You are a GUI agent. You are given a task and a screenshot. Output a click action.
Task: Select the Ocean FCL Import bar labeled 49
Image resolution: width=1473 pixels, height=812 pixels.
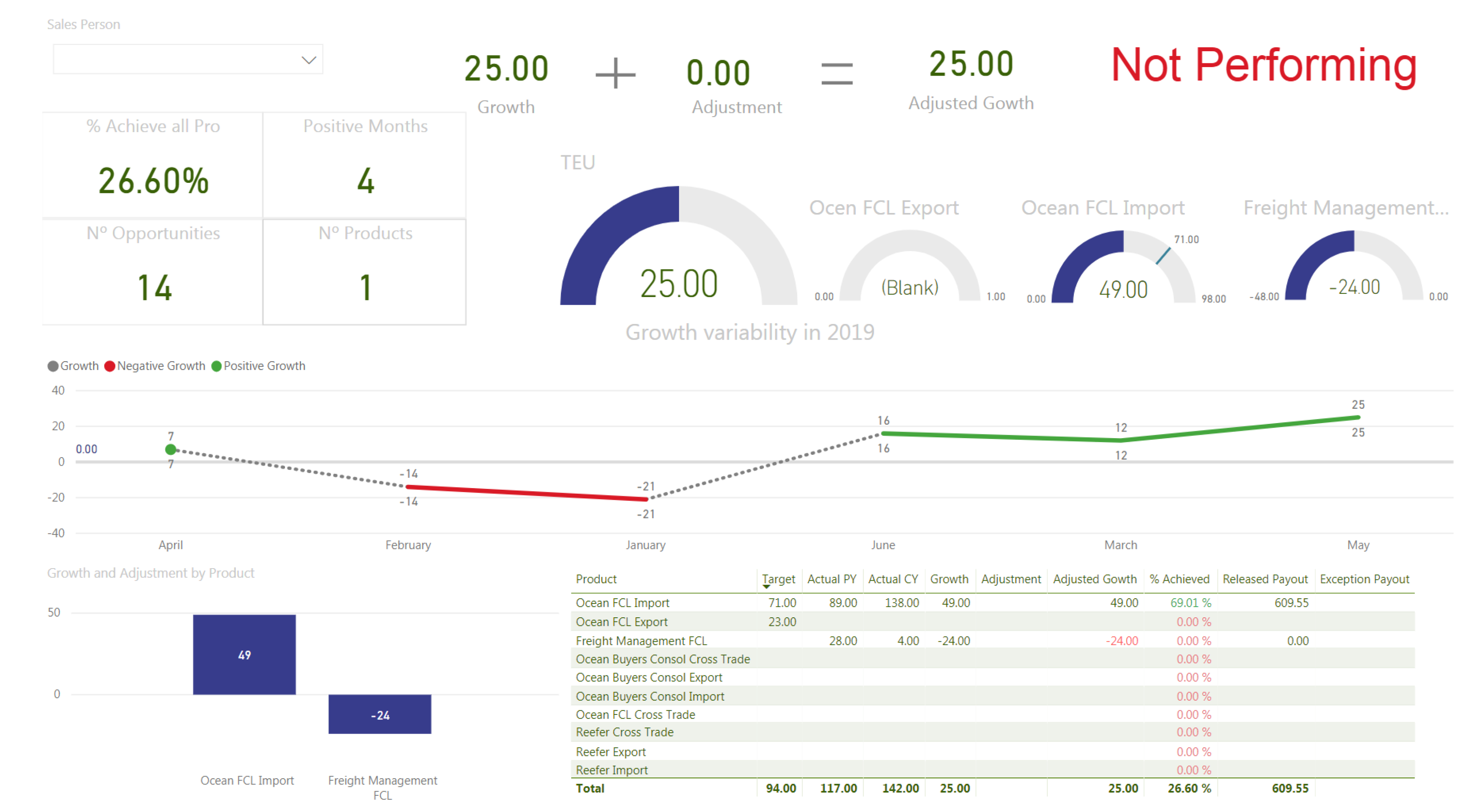[x=244, y=655]
